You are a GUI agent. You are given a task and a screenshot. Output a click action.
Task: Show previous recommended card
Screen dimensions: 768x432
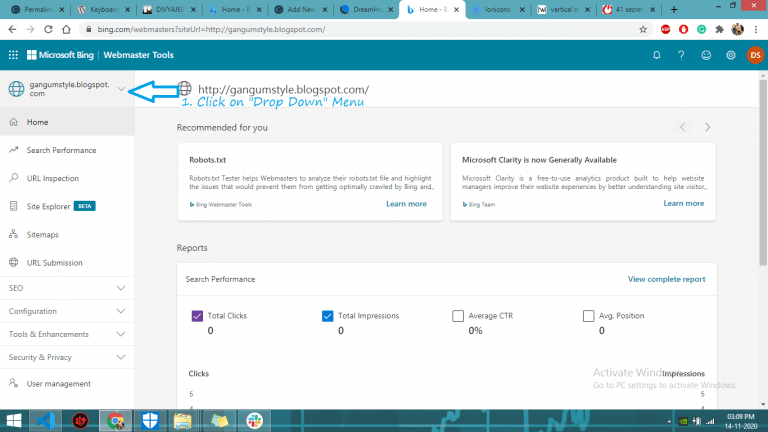[x=683, y=127]
